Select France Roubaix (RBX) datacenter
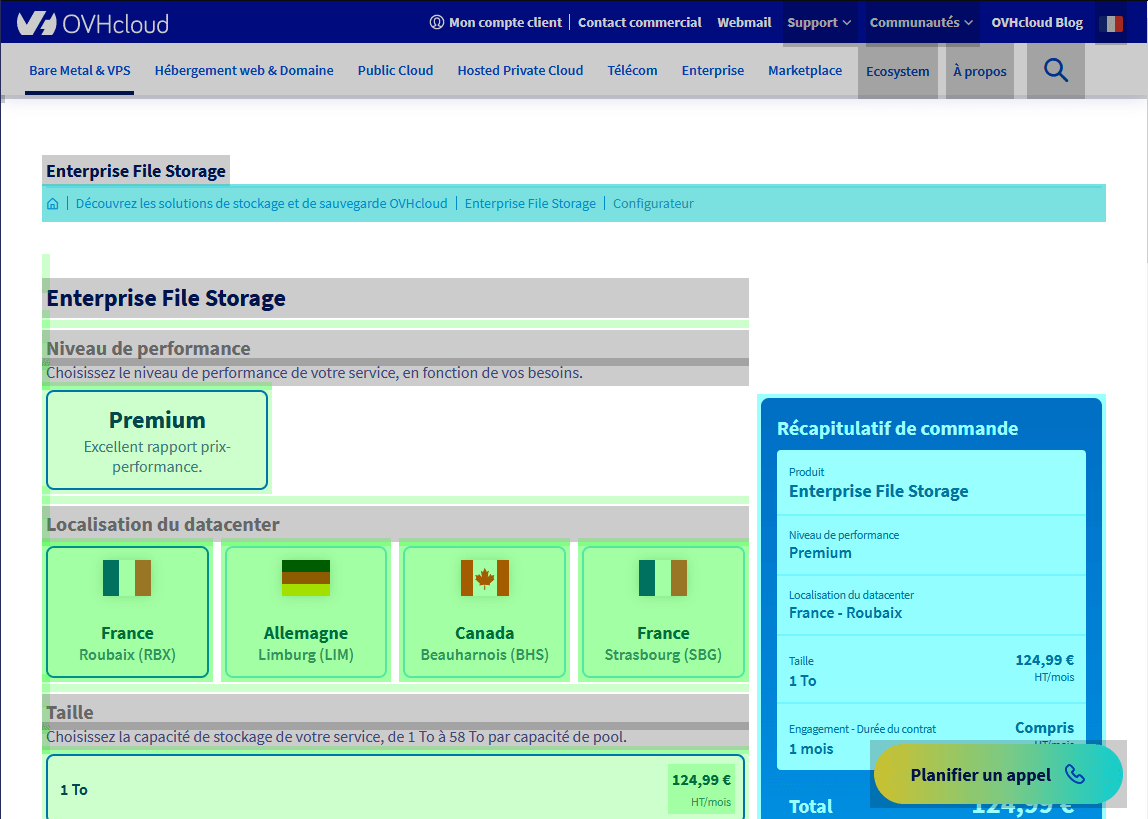1148x819 pixels. pyautogui.click(x=127, y=612)
